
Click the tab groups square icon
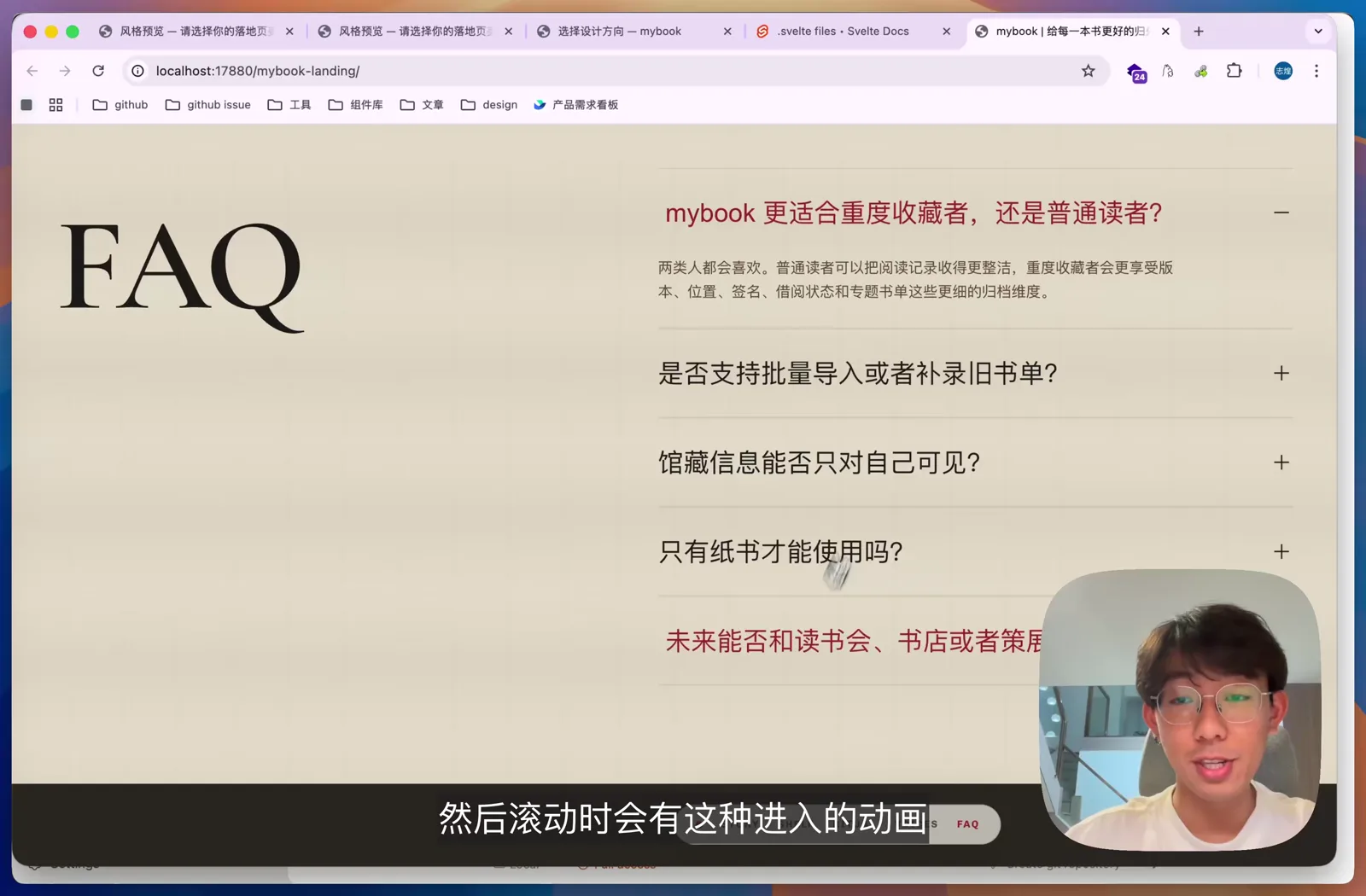[26, 105]
